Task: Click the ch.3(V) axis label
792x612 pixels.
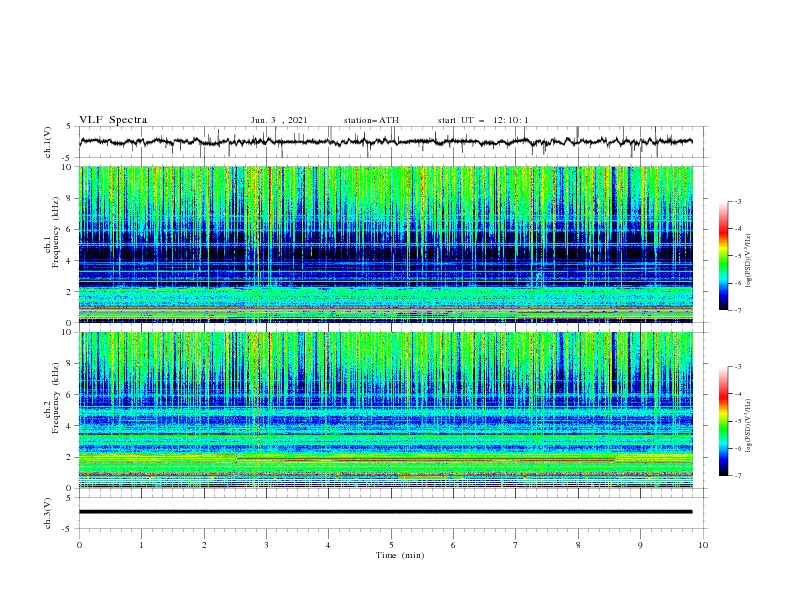Action: [48, 513]
